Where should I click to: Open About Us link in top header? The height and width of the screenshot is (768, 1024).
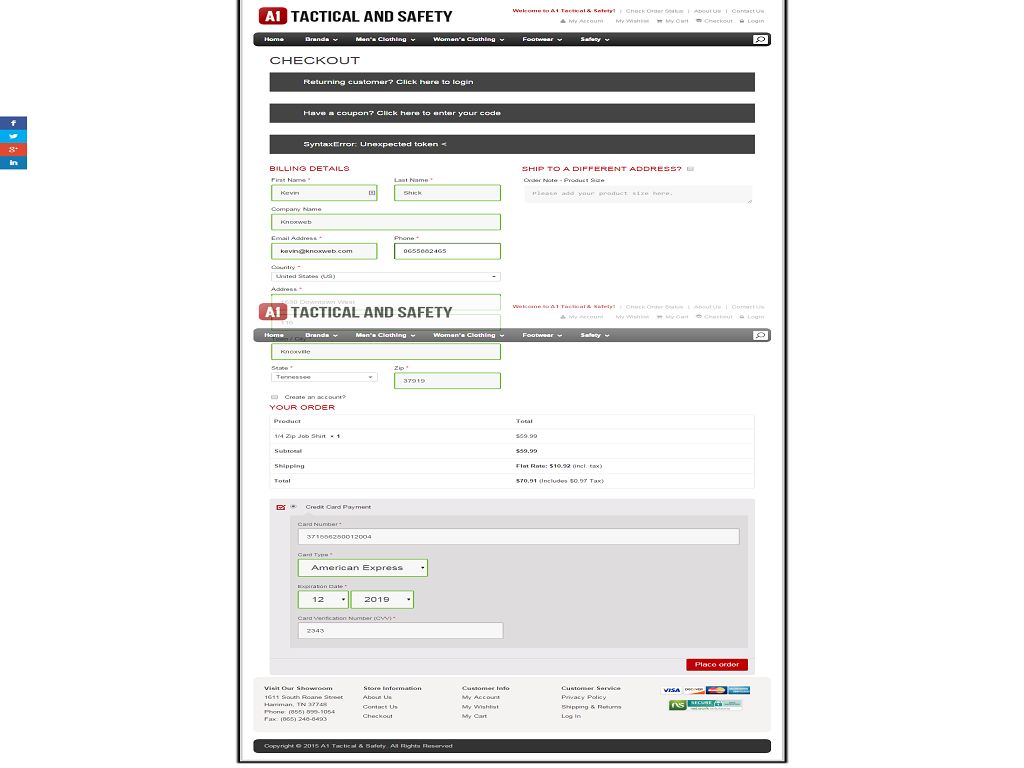(x=707, y=11)
